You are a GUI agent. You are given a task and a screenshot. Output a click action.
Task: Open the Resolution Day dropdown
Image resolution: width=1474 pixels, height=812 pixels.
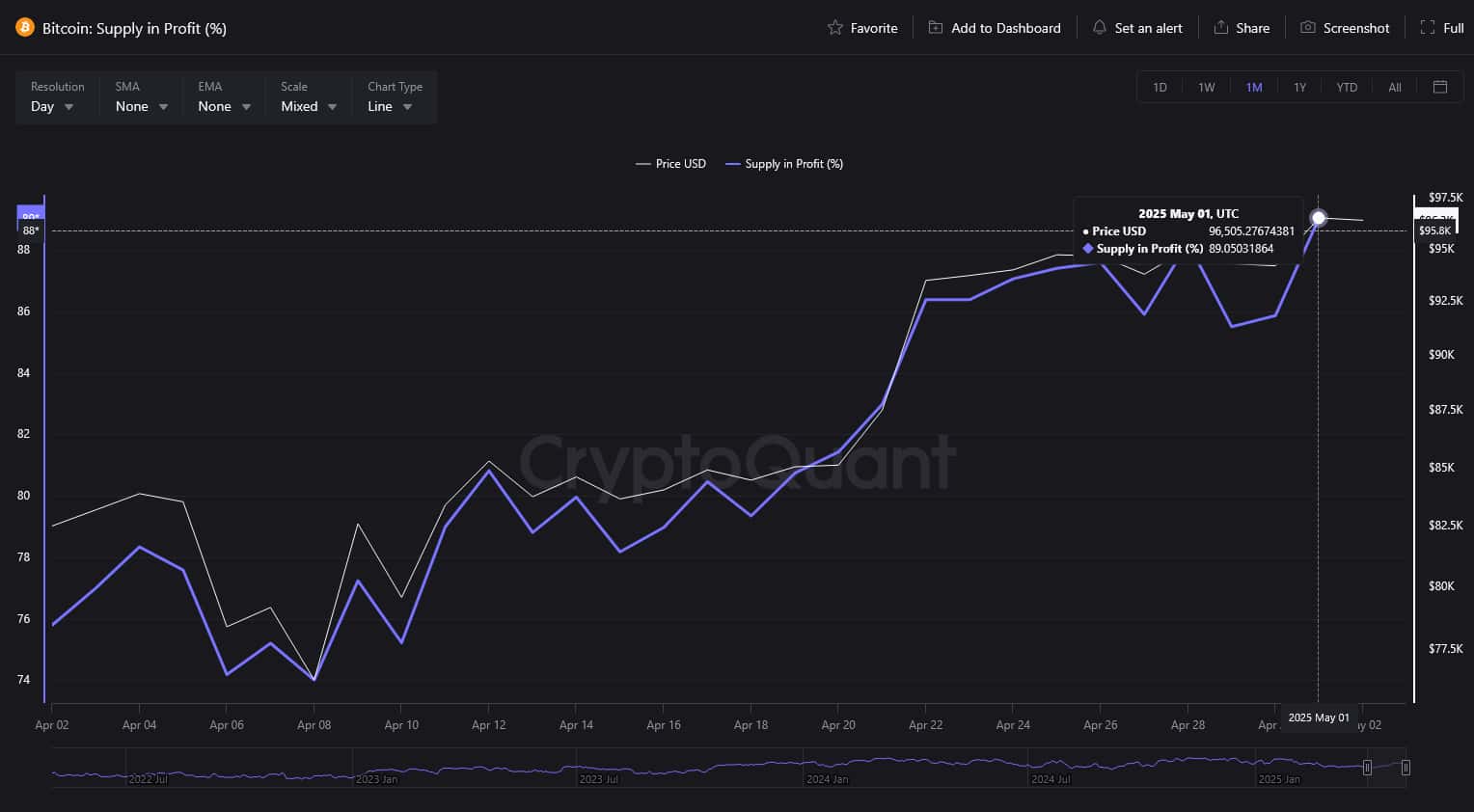coord(52,106)
